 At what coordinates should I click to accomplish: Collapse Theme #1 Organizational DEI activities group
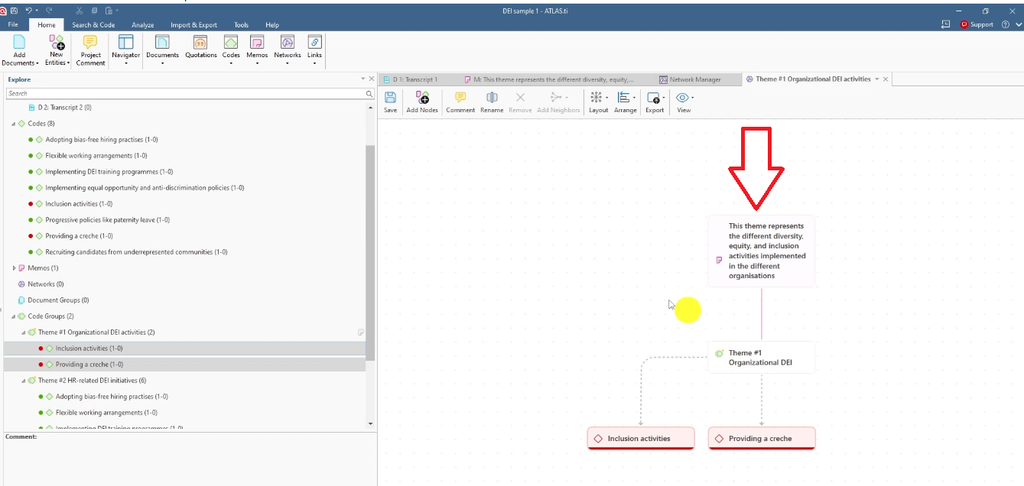coord(24,332)
